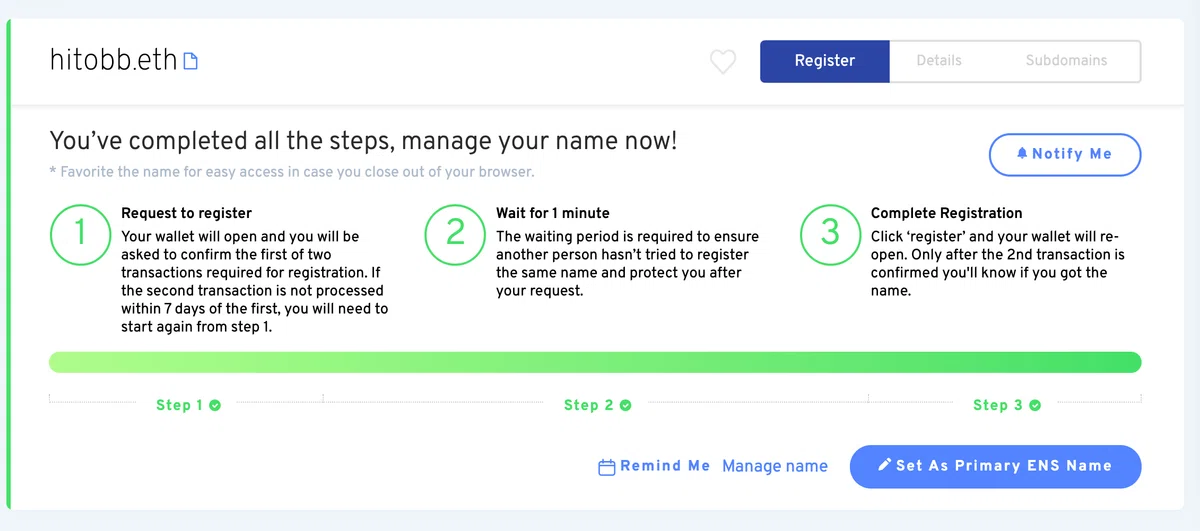Image resolution: width=1200 pixels, height=531 pixels.
Task: Click the circled number 2 step icon
Action: click(455, 234)
